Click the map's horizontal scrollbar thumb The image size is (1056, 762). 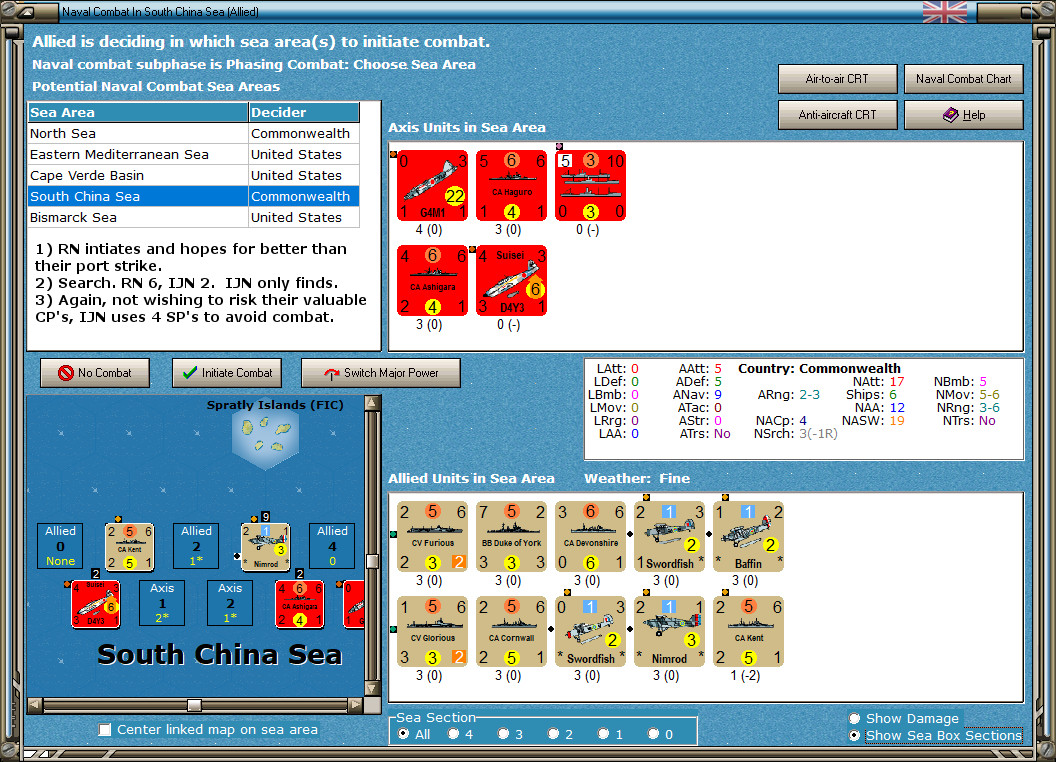pyautogui.click(x=194, y=705)
